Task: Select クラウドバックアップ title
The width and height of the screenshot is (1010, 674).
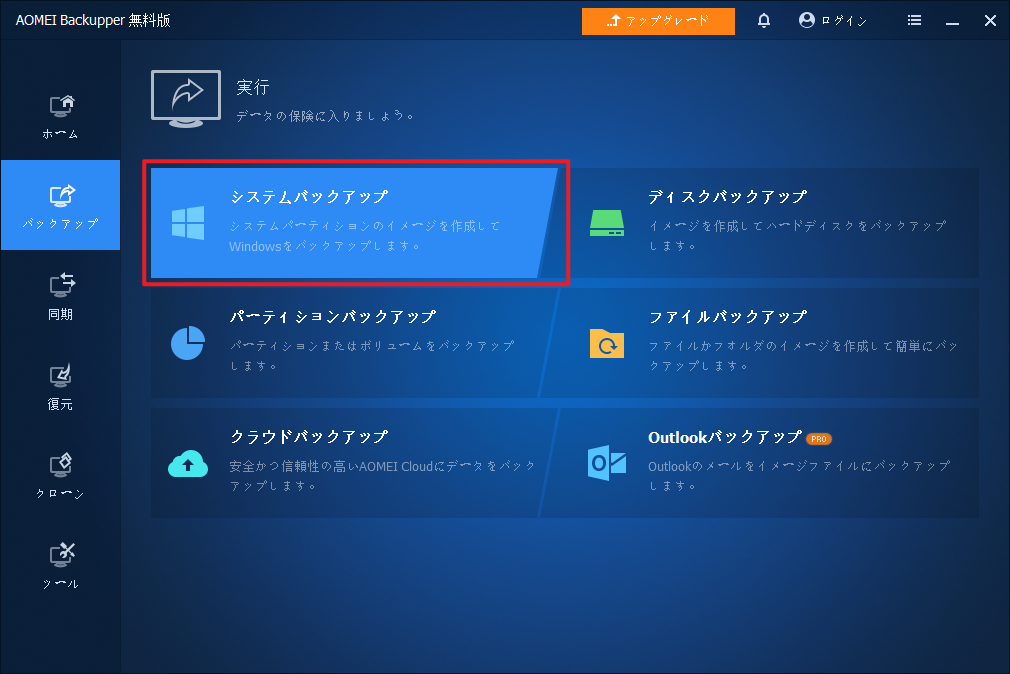Action: (309, 437)
